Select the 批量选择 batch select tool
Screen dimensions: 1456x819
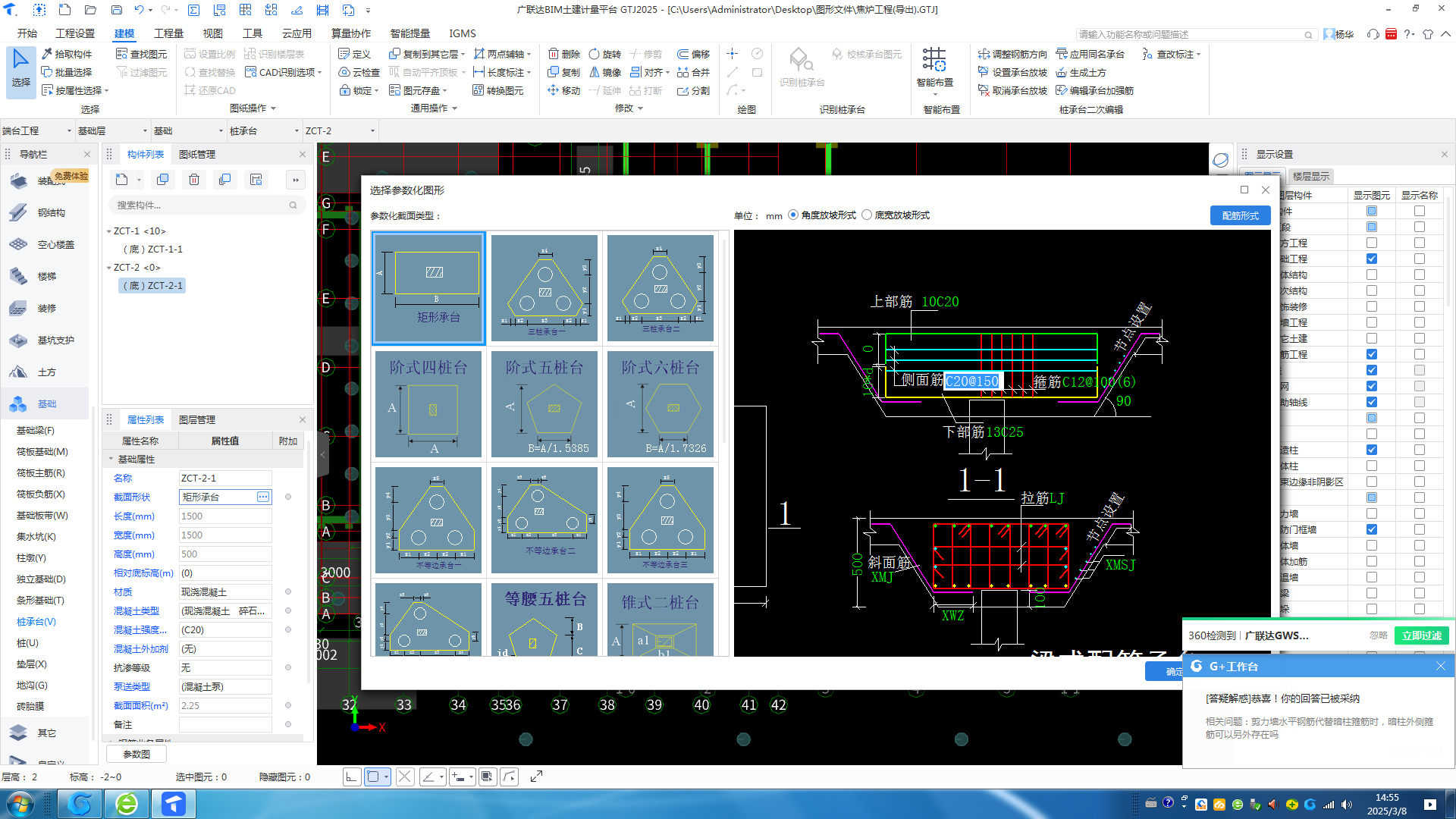(67, 72)
